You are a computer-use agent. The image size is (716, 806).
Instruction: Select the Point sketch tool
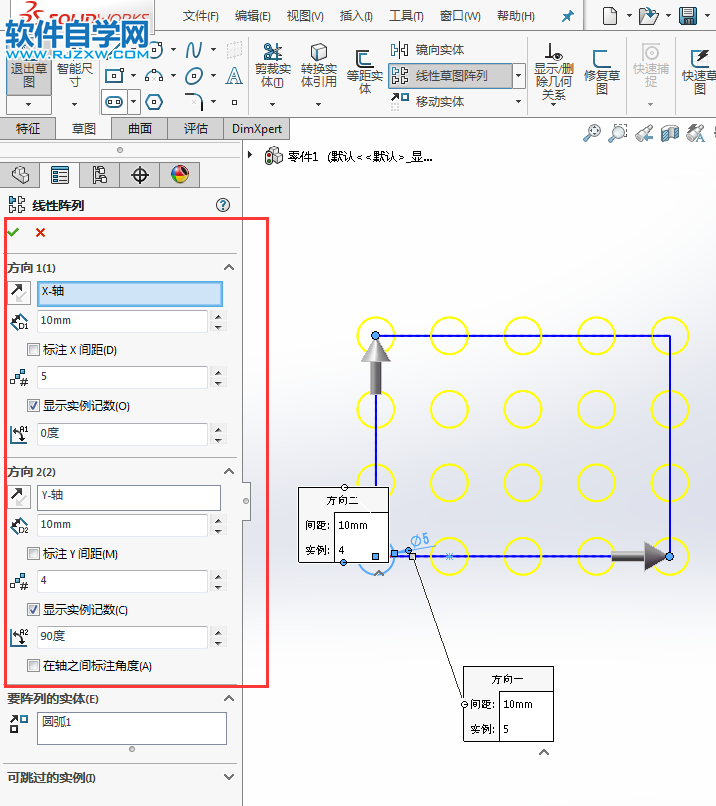pos(234,102)
